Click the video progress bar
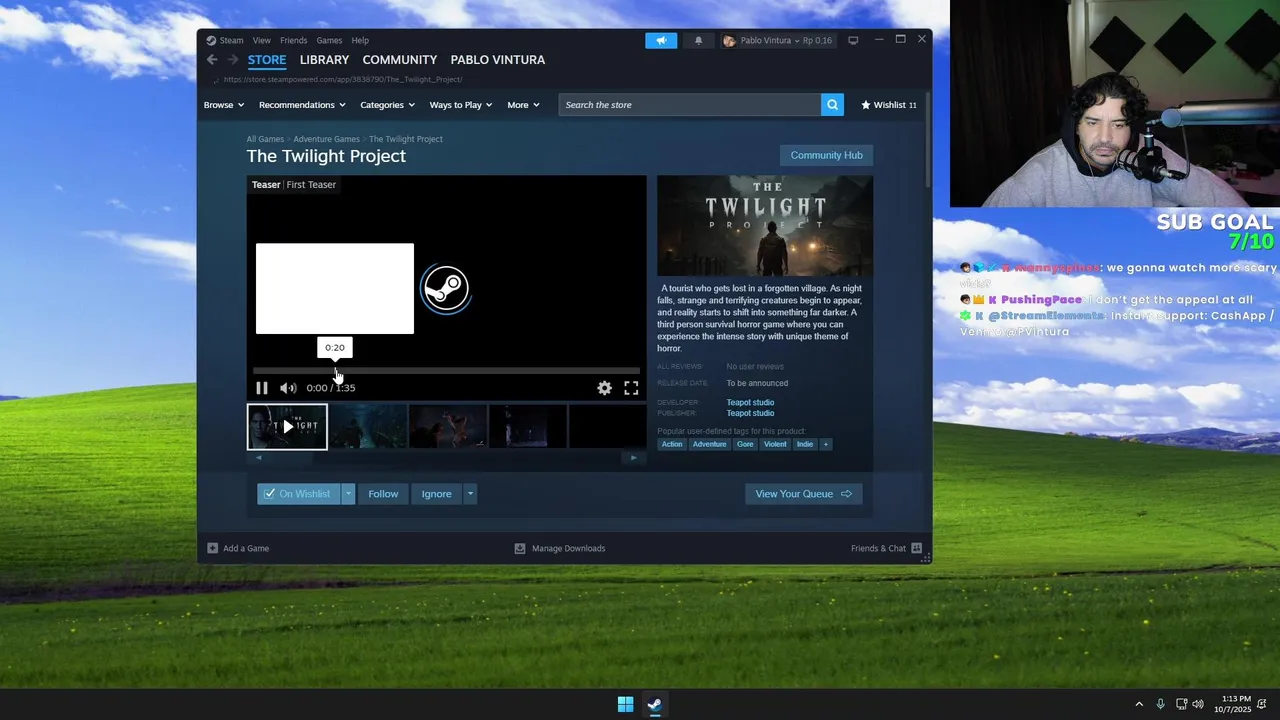1280x720 pixels. 446,370
